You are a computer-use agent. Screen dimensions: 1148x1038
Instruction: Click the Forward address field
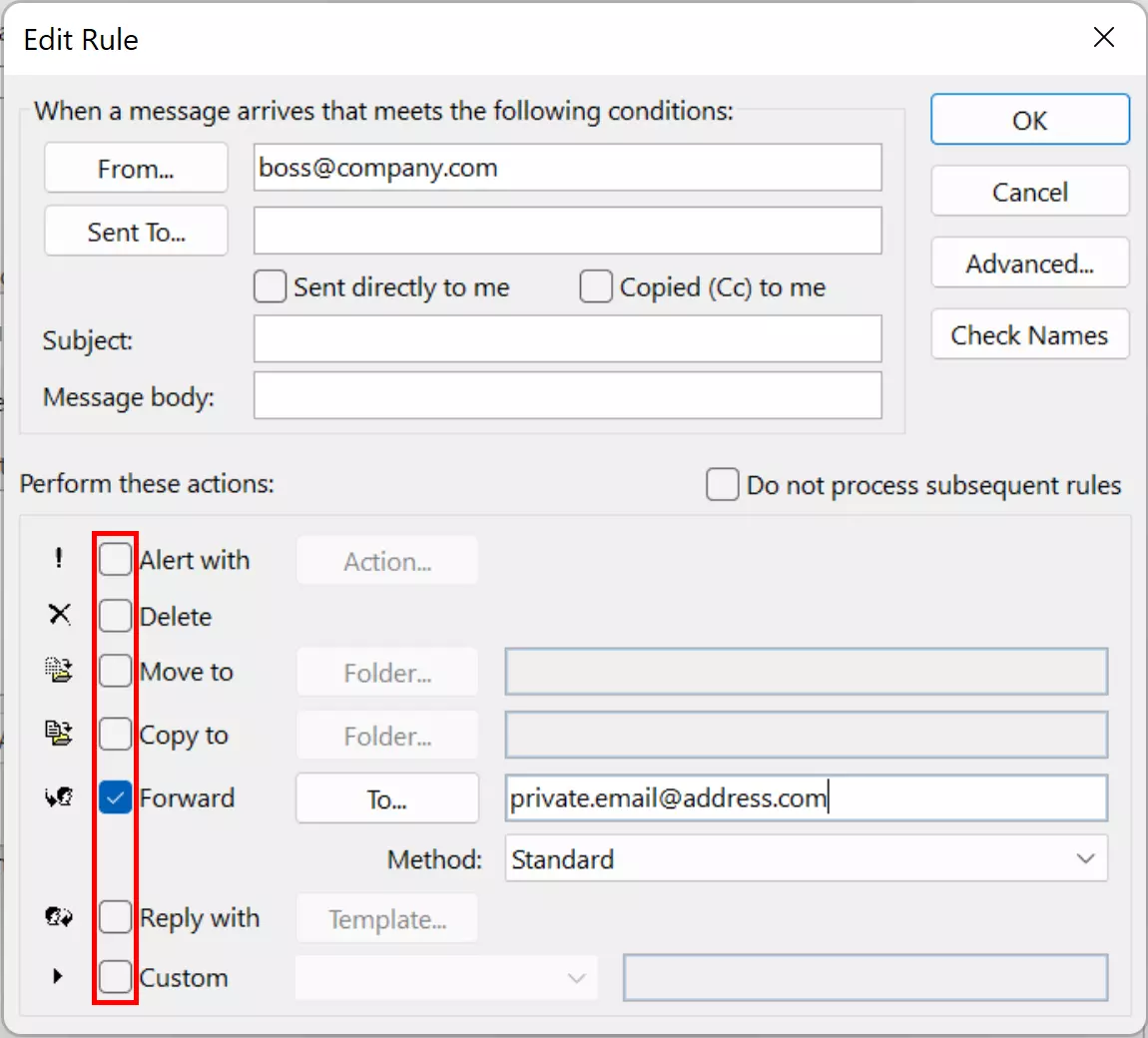point(806,797)
